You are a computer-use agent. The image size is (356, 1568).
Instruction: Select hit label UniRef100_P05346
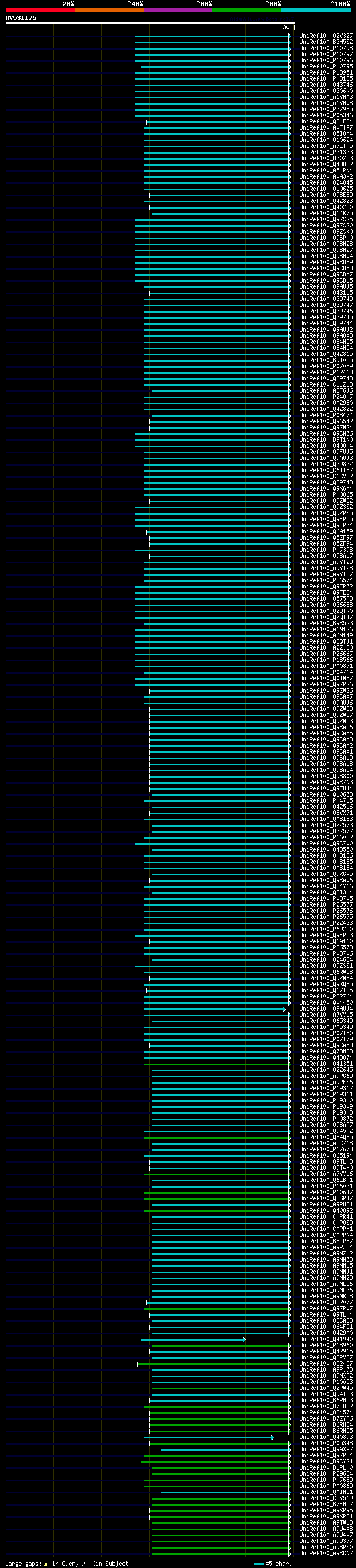326,116
